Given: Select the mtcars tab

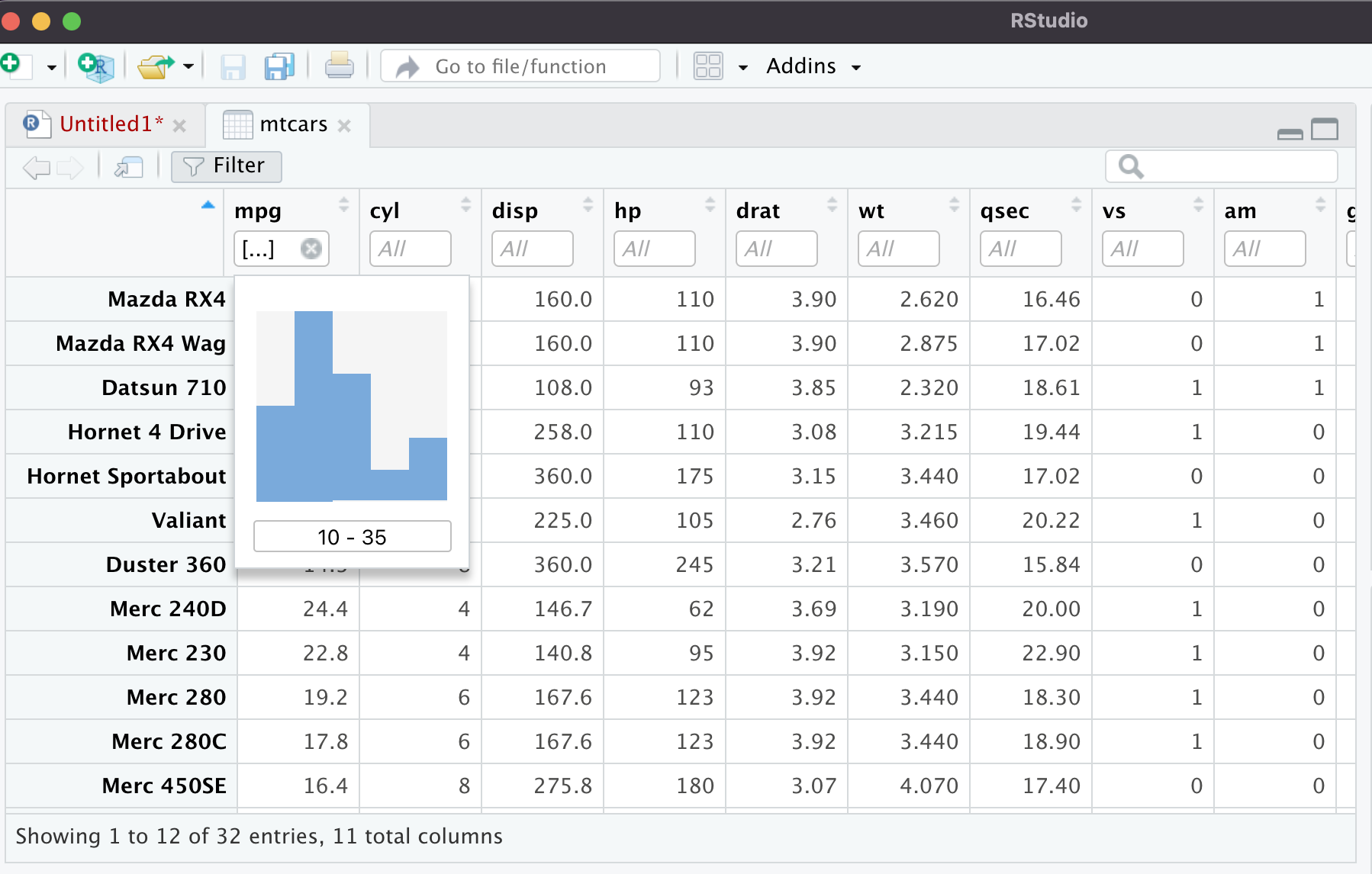Looking at the screenshot, I should 293,124.
